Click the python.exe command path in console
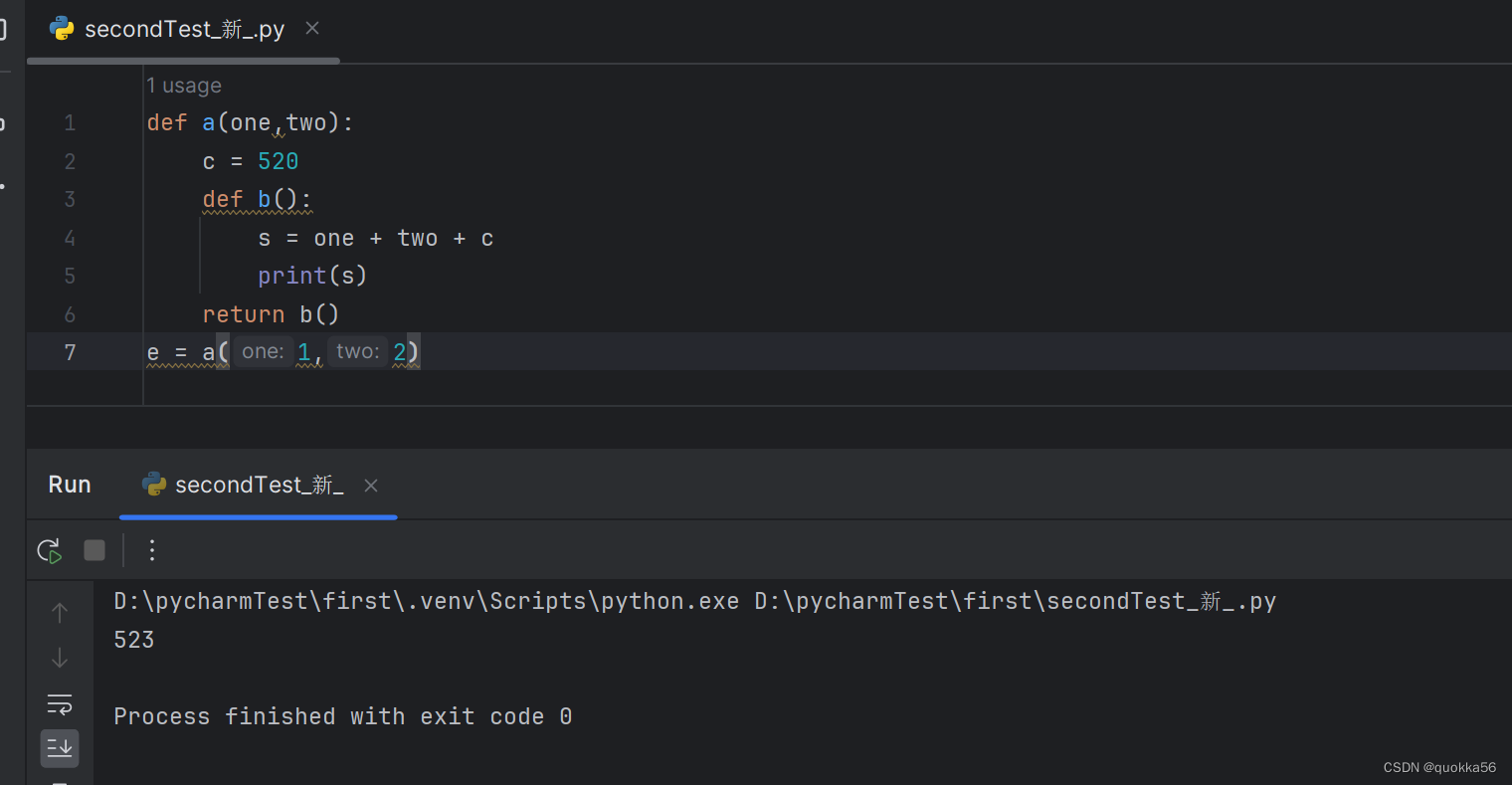The height and width of the screenshot is (785, 1512). click(427, 601)
